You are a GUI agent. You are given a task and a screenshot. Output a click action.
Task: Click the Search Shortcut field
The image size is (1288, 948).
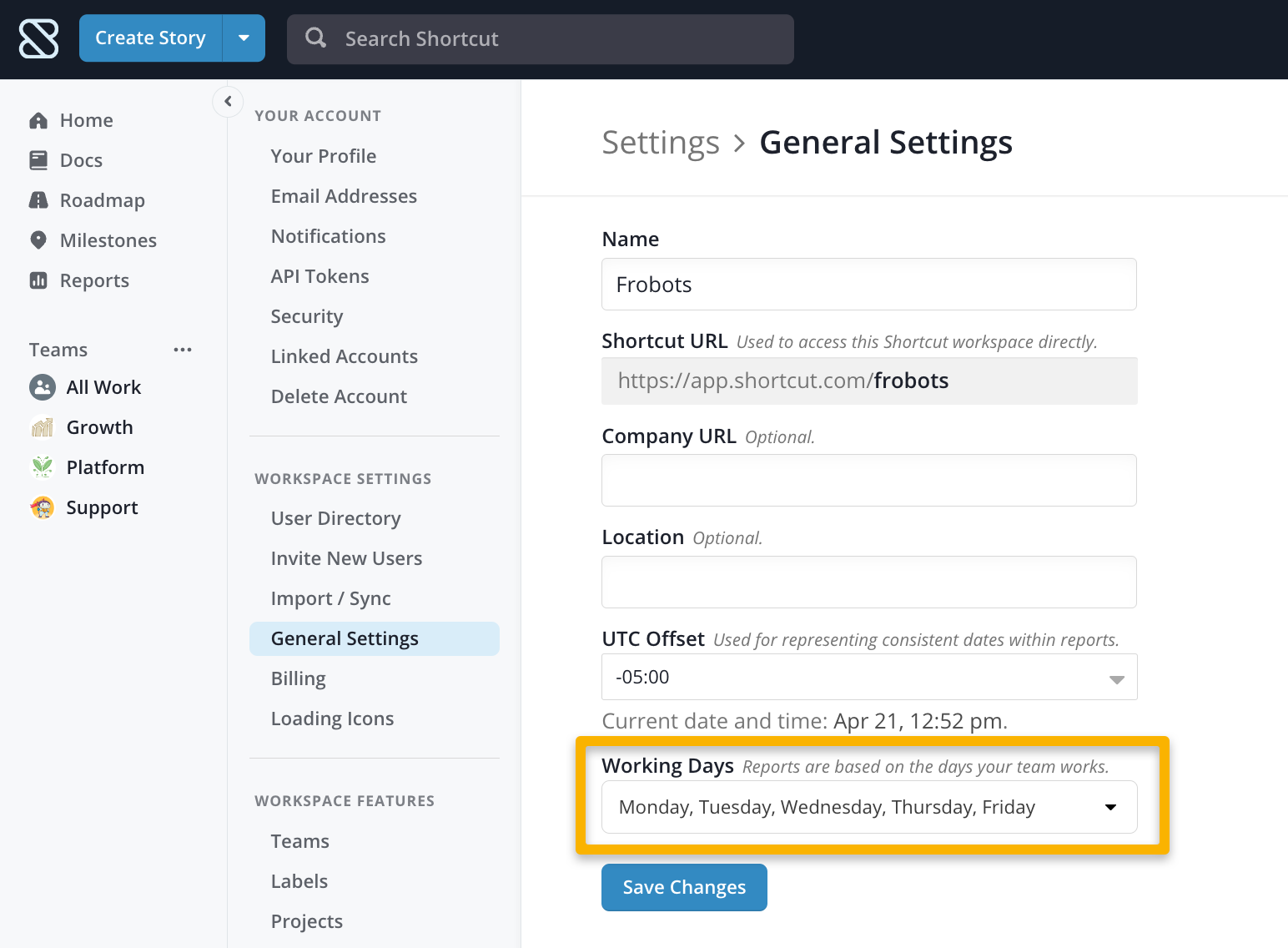[x=541, y=38]
